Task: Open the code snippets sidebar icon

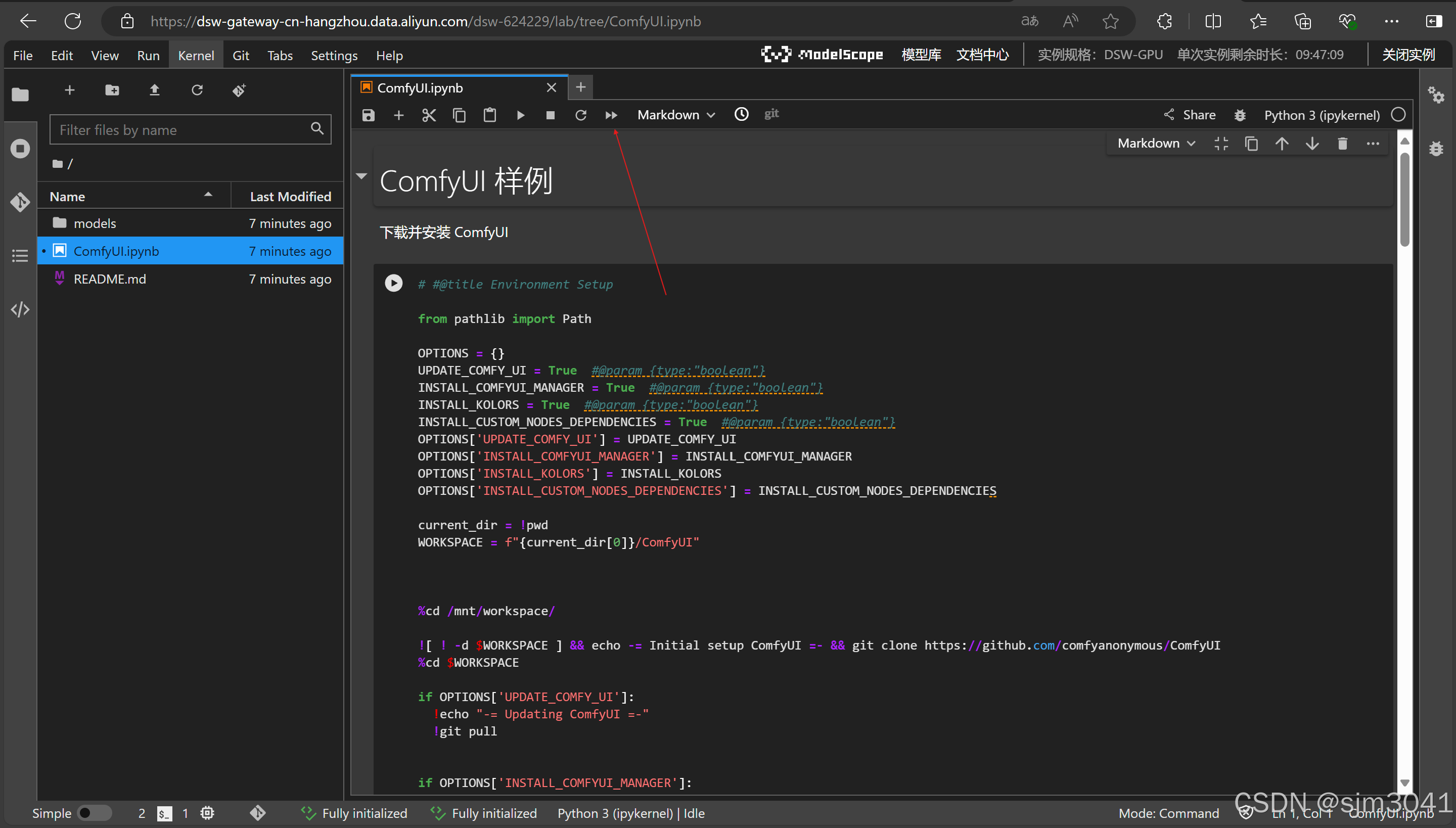Action: coord(20,309)
